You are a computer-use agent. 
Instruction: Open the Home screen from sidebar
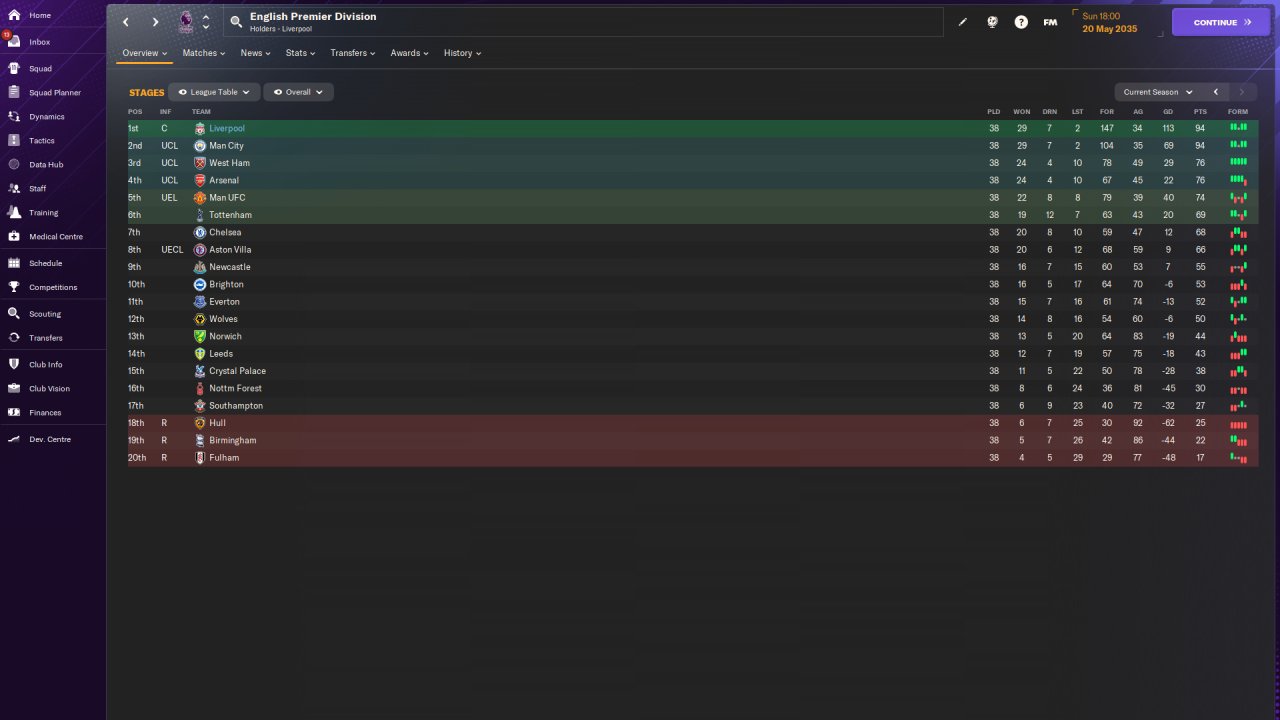pyautogui.click(x=40, y=16)
